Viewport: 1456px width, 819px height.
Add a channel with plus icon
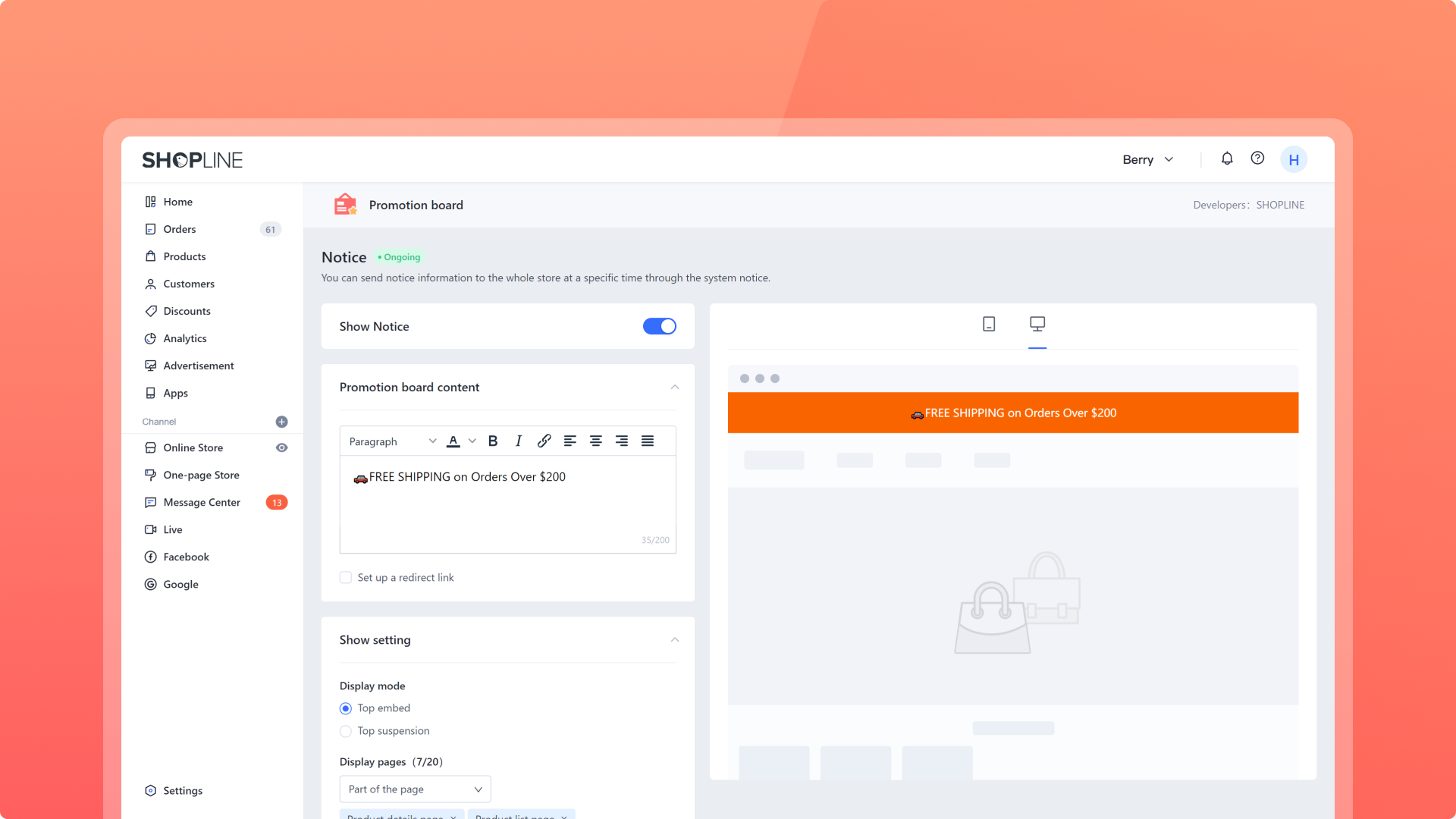(281, 422)
